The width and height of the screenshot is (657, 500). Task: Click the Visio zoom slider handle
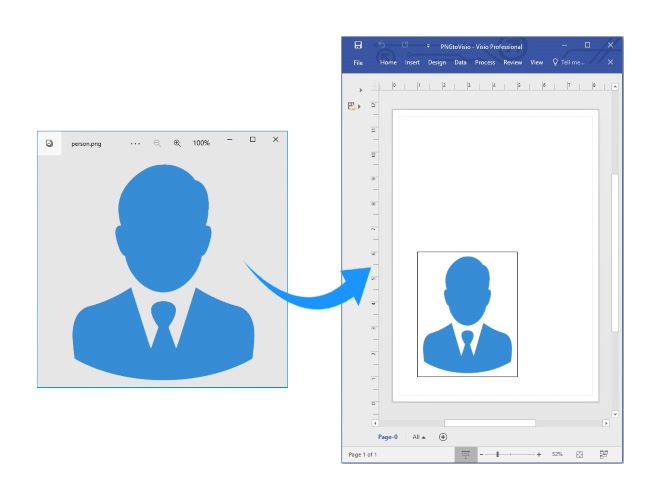pyautogui.click(x=498, y=454)
